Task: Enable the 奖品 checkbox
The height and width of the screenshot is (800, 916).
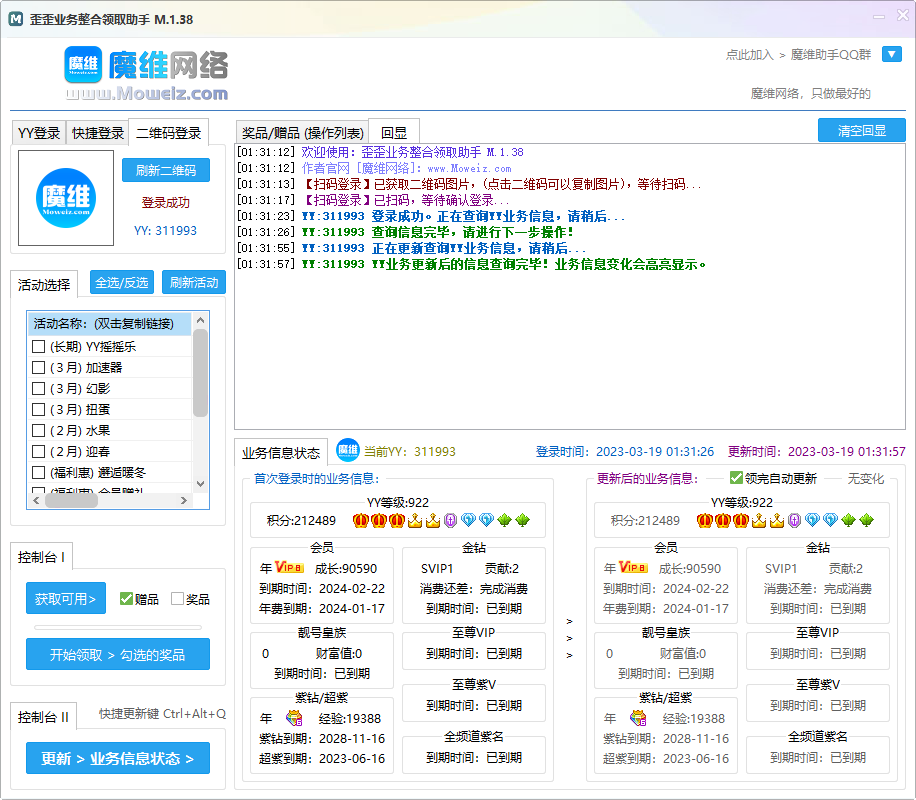Action: [177, 598]
